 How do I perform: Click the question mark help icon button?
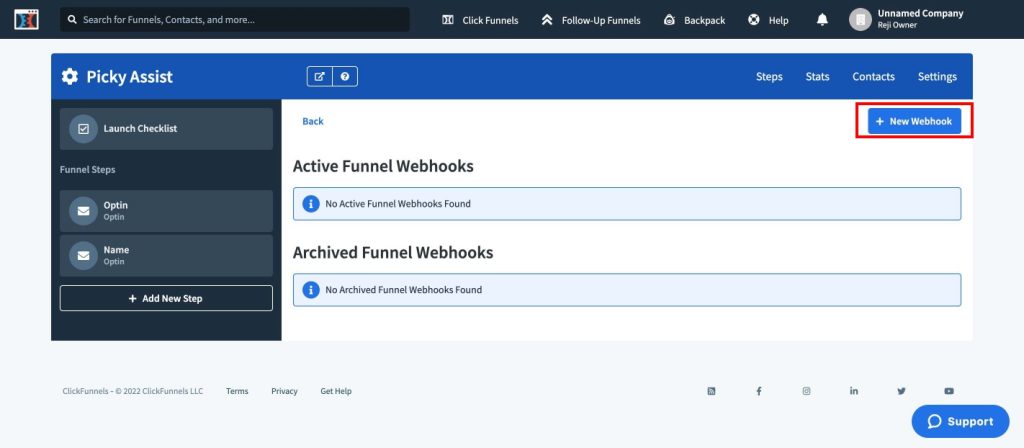pos(345,76)
